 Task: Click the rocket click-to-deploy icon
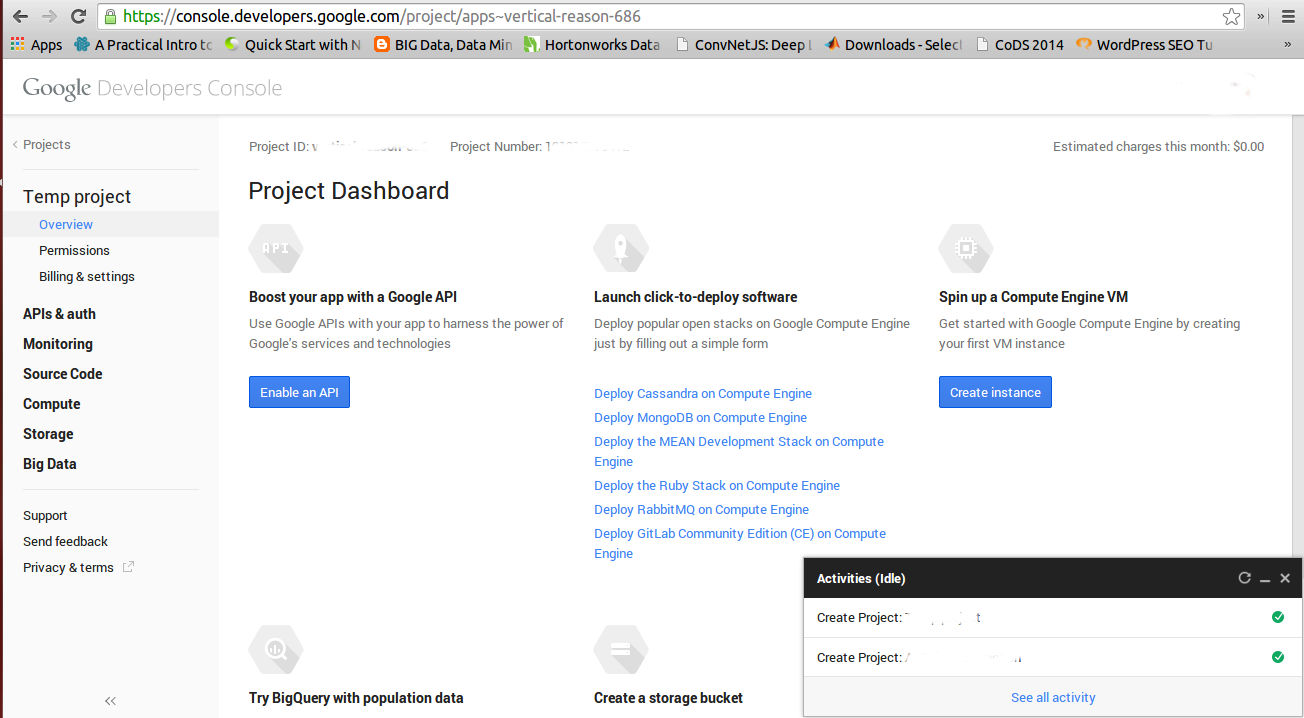(x=620, y=248)
